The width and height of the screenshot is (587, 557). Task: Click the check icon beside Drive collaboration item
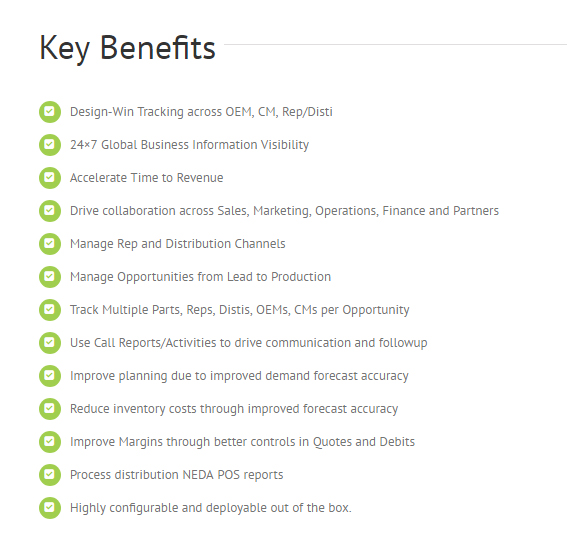[50, 211]
